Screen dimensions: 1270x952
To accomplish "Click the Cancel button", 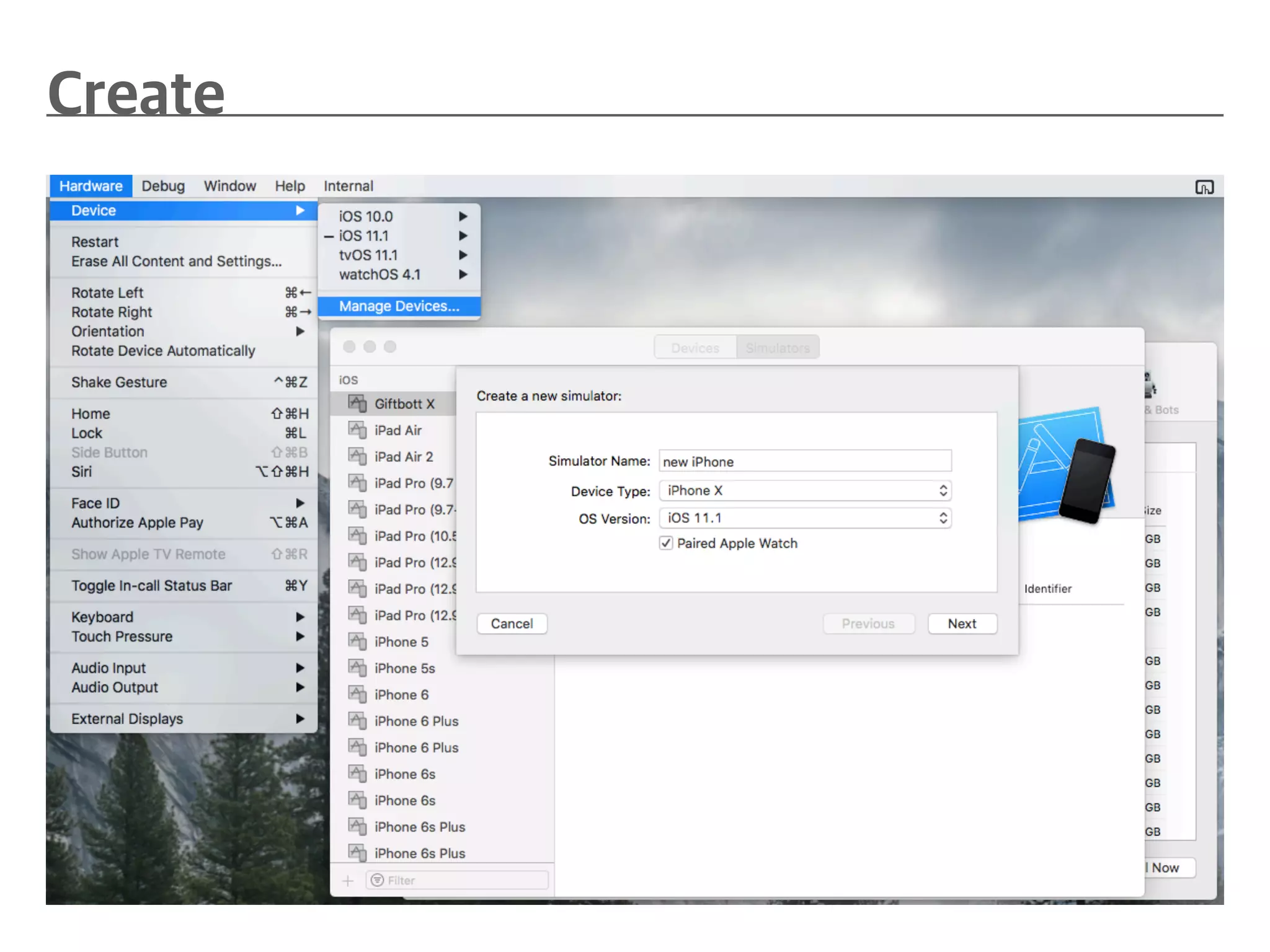I will (512, 624).
